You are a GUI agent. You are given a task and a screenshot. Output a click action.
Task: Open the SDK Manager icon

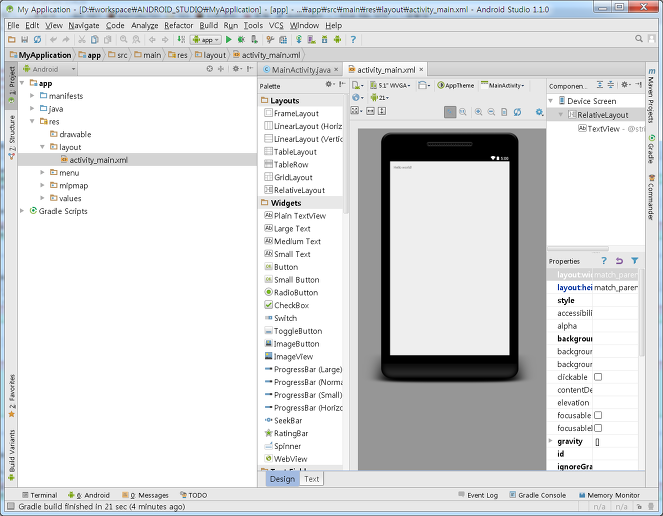(324, 39)
